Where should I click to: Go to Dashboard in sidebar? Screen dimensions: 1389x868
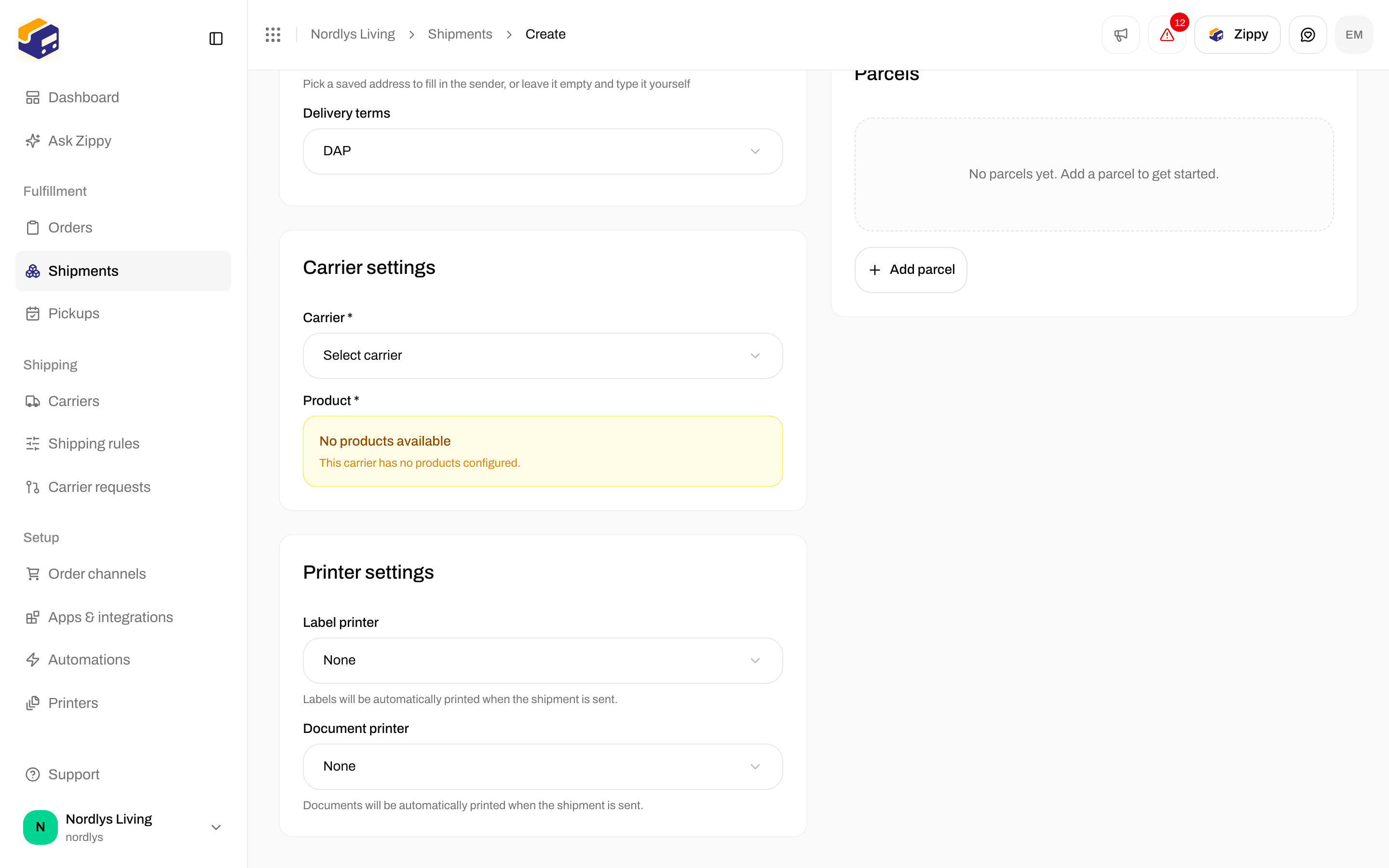[x=123, y=97]
